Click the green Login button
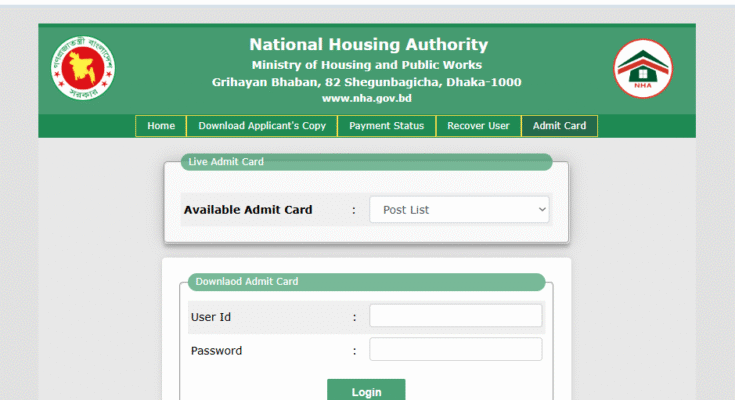The height and width of the screenshot is (400, 735). click(x=366, y=390)
